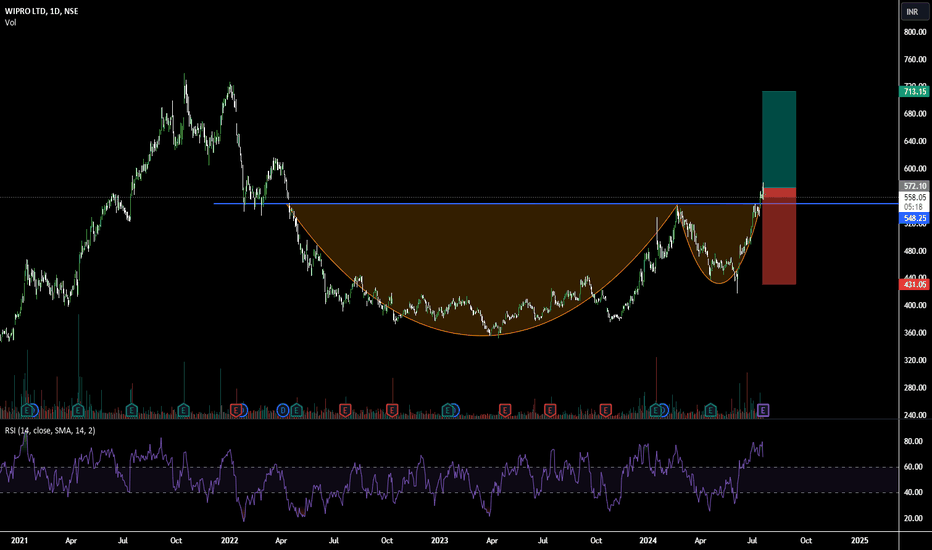Image resolution: width=932 pixels, height=550 pixels.
Task: Click the RSI 80.00 scale label
Action: [x=913, y=442]
